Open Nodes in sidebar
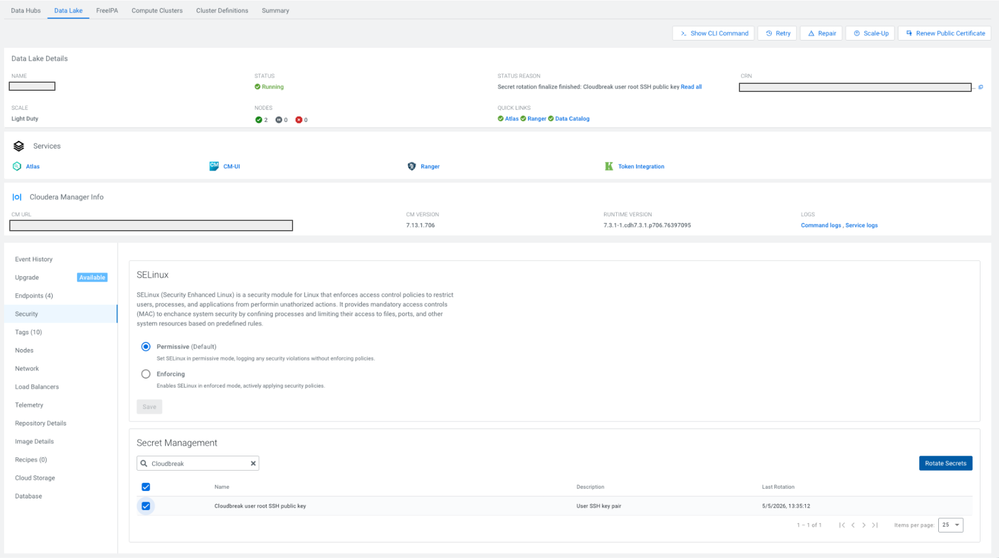This screenshot has height=558, width=999. (x=61, y=350)
